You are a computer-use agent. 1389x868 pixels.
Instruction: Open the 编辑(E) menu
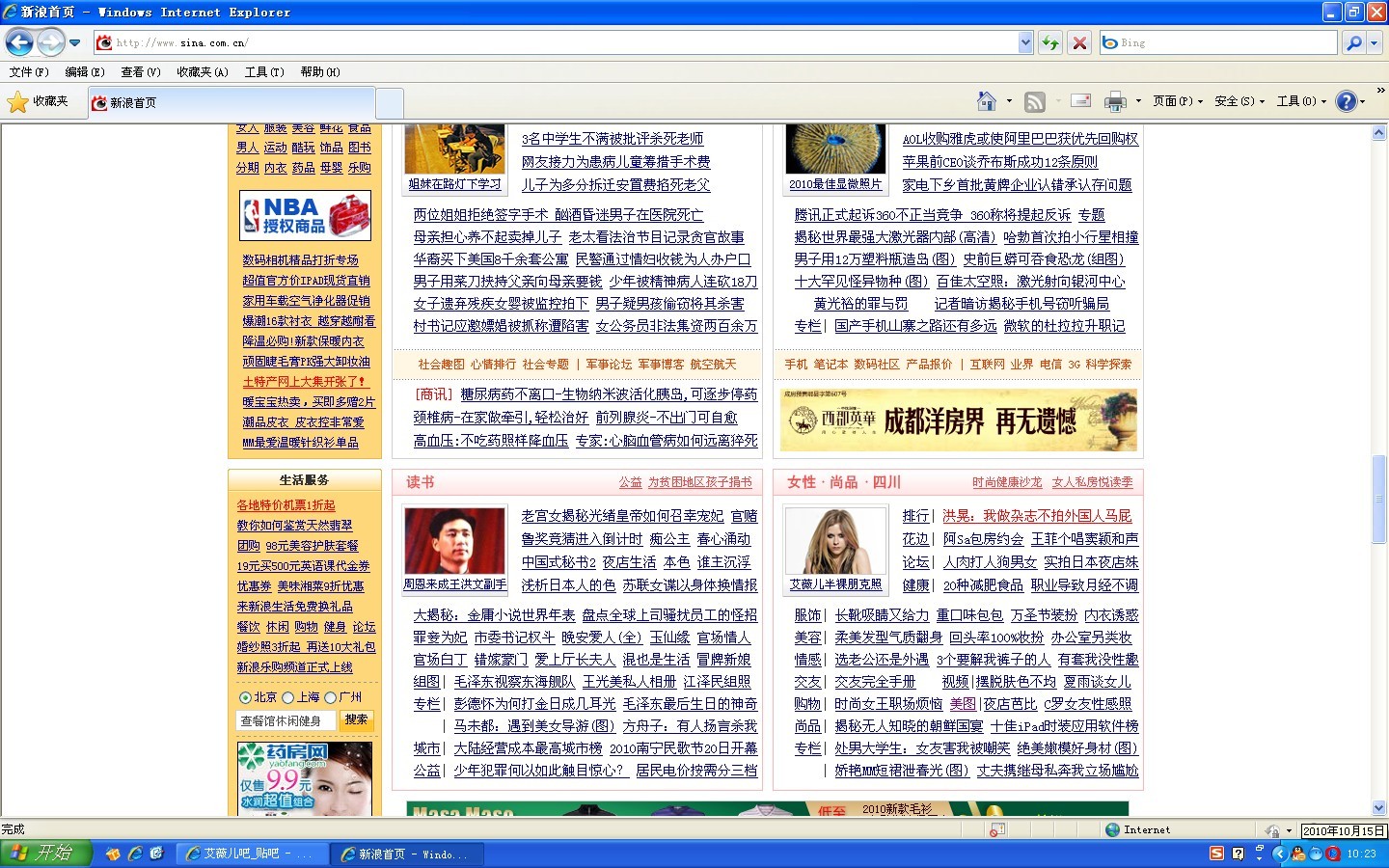click(85, 71)
